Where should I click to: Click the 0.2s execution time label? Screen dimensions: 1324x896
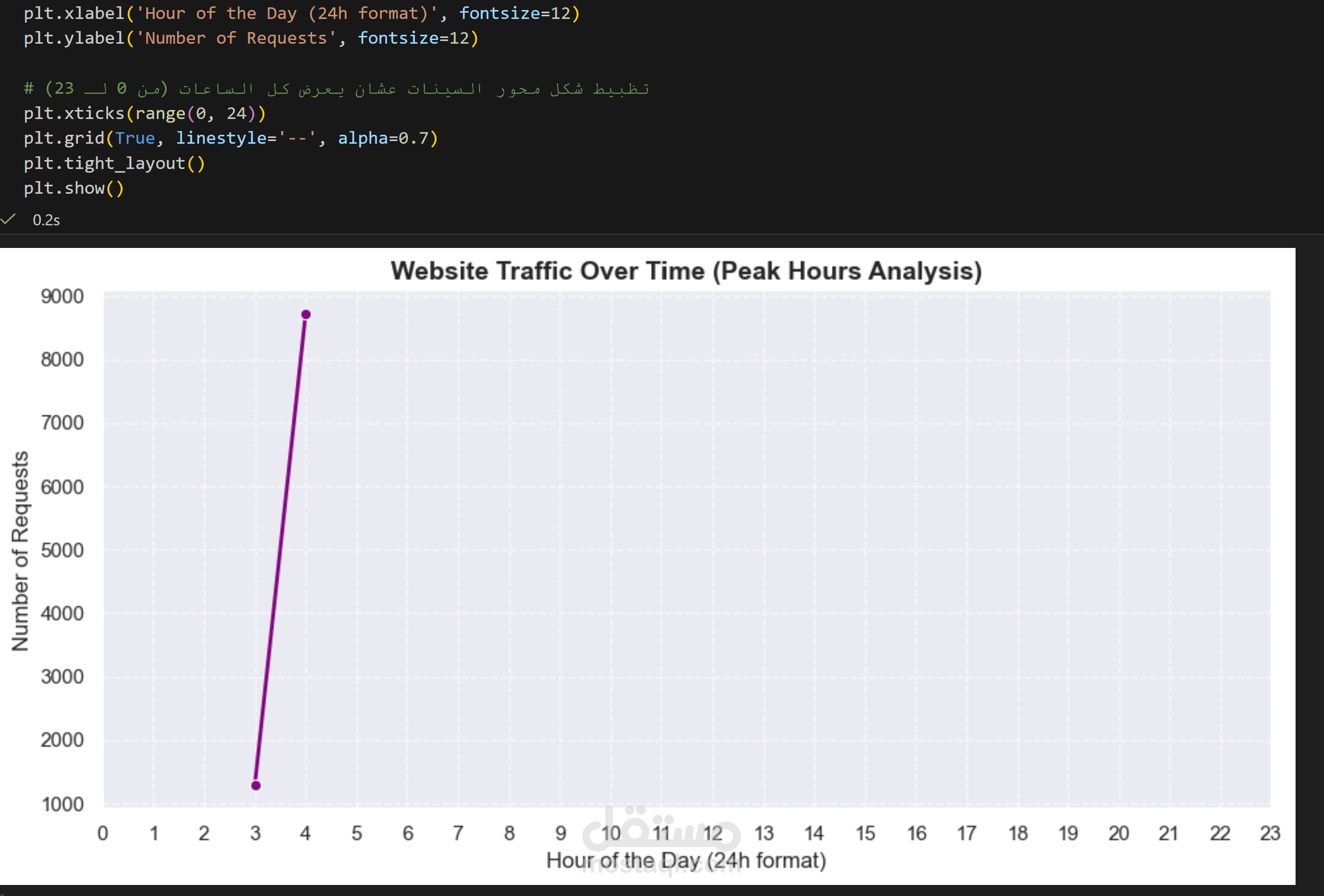click(x=46, y=221)
